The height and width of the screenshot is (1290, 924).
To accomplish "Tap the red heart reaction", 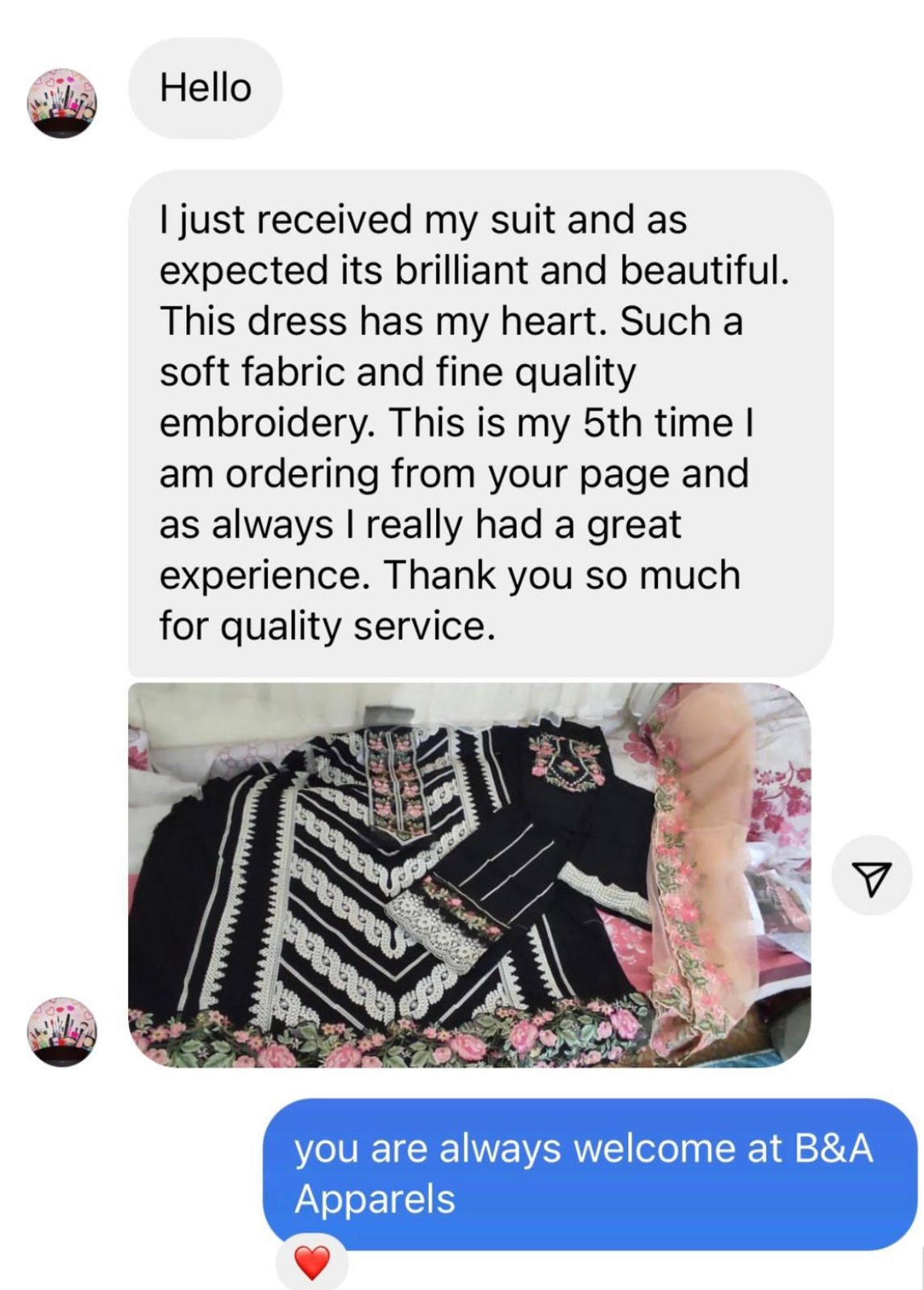I will 312,1263.
